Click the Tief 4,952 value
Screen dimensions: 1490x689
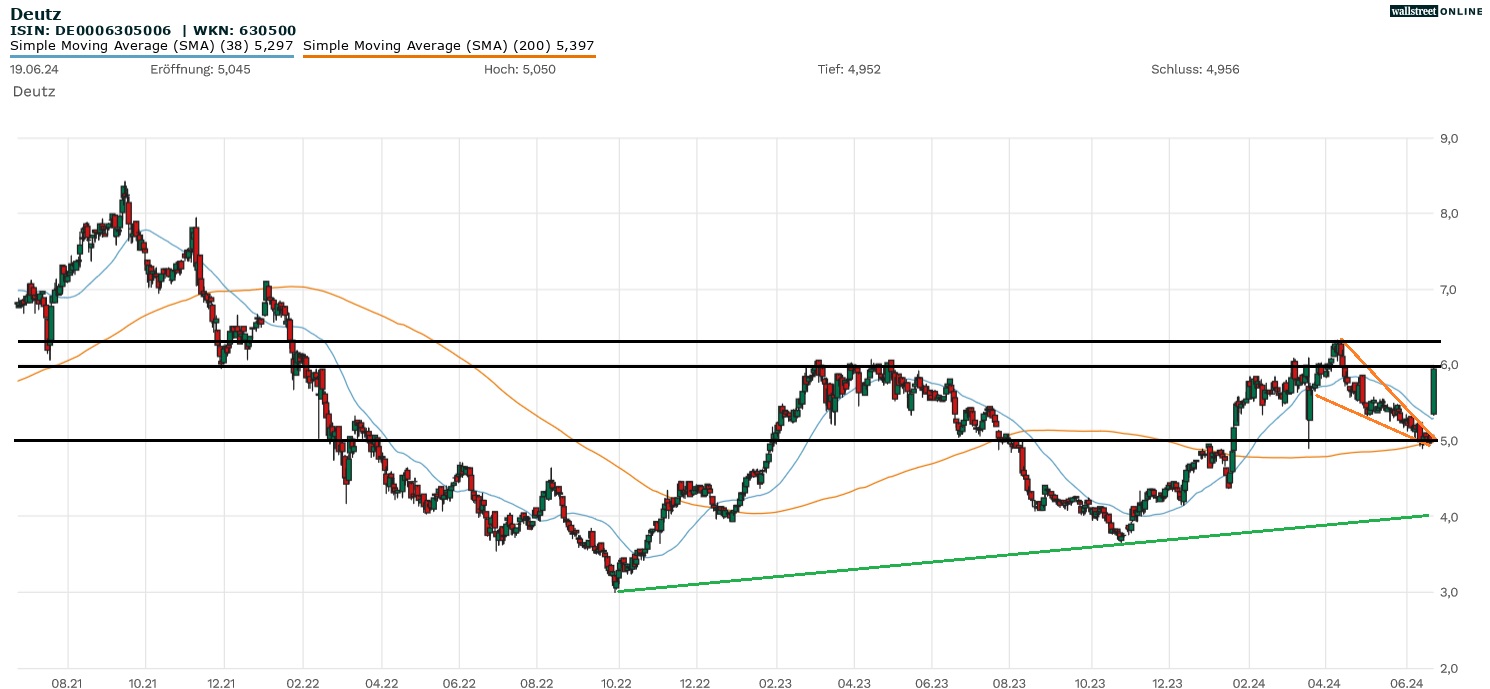[849, 69]
